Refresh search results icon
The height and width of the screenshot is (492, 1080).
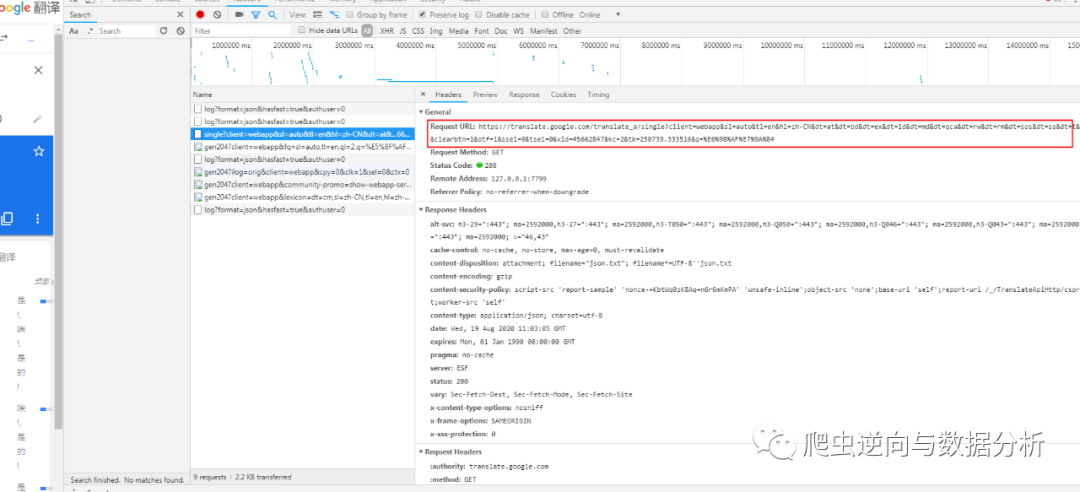coord(163,31)
